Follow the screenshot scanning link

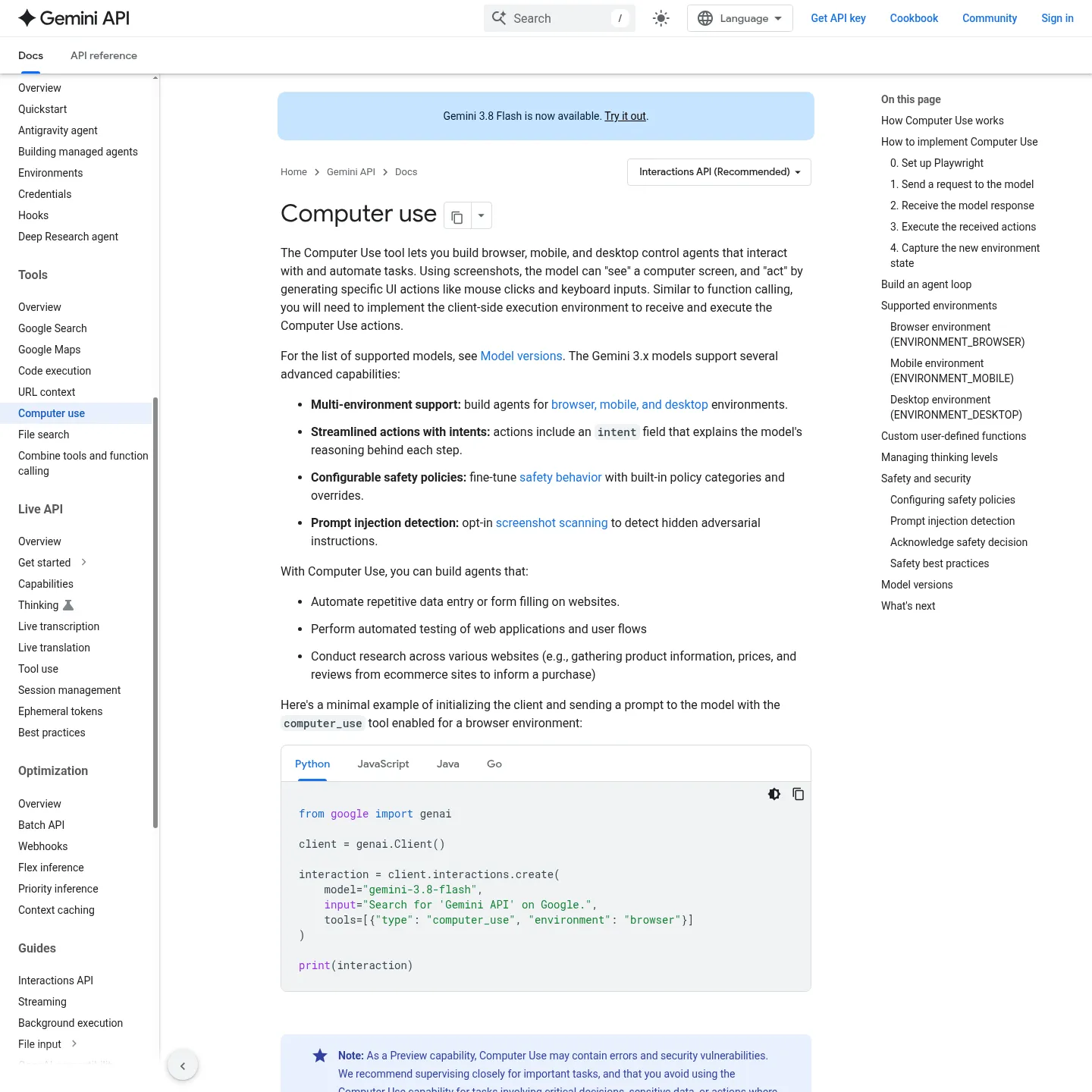tap(551, 522)
